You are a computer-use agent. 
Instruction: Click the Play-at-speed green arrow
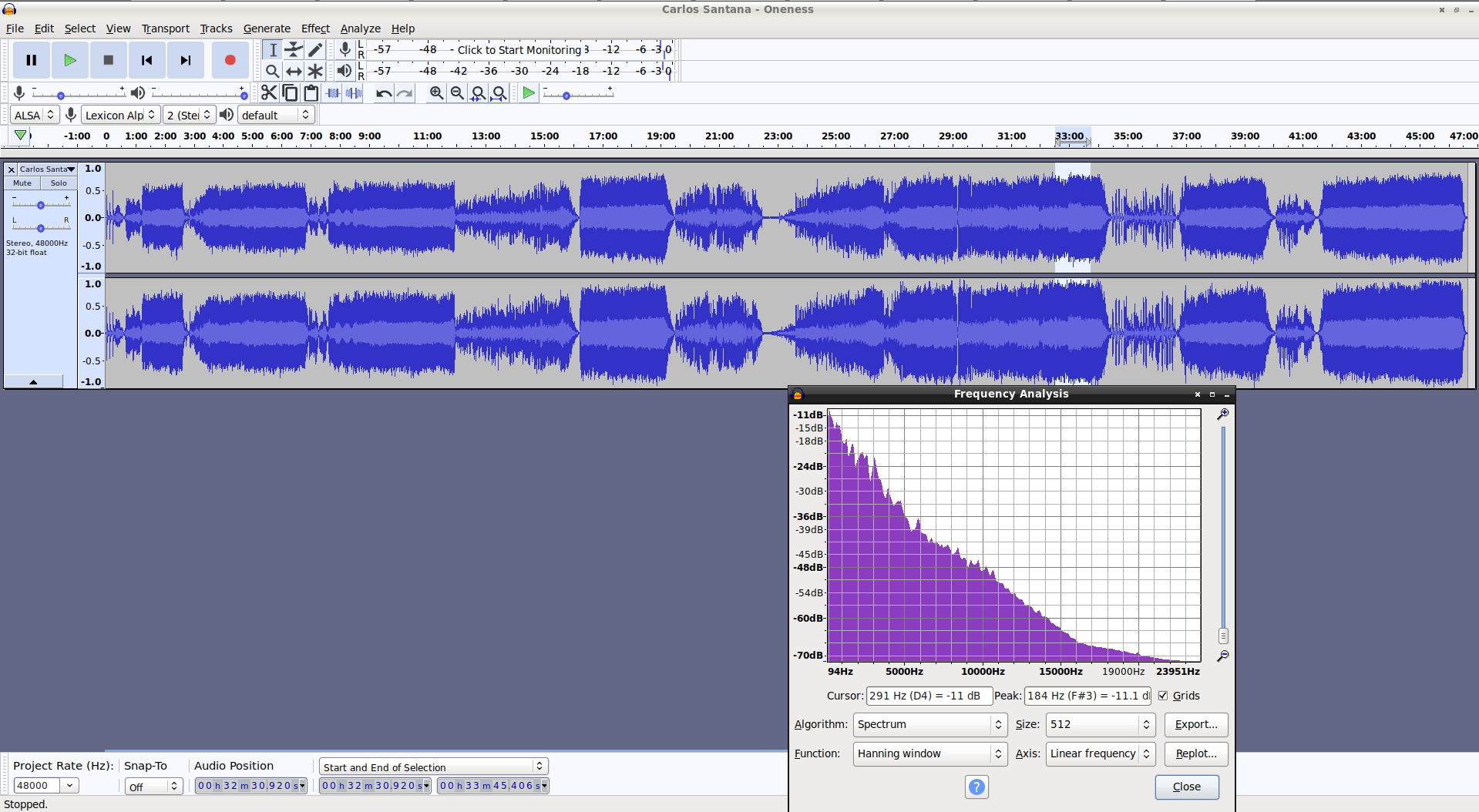click(x=529, y=93)
